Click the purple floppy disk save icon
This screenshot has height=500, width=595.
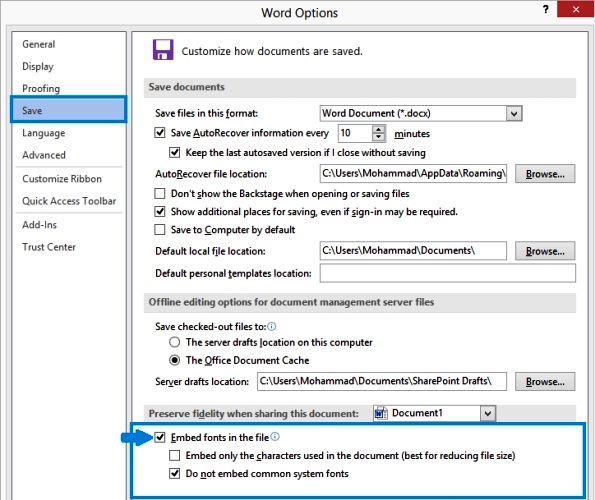pos(163,50)
